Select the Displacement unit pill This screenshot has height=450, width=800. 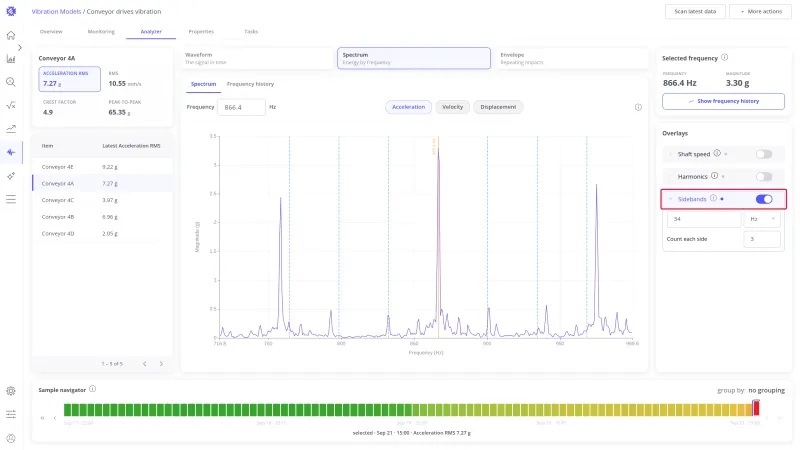[498, 107]
